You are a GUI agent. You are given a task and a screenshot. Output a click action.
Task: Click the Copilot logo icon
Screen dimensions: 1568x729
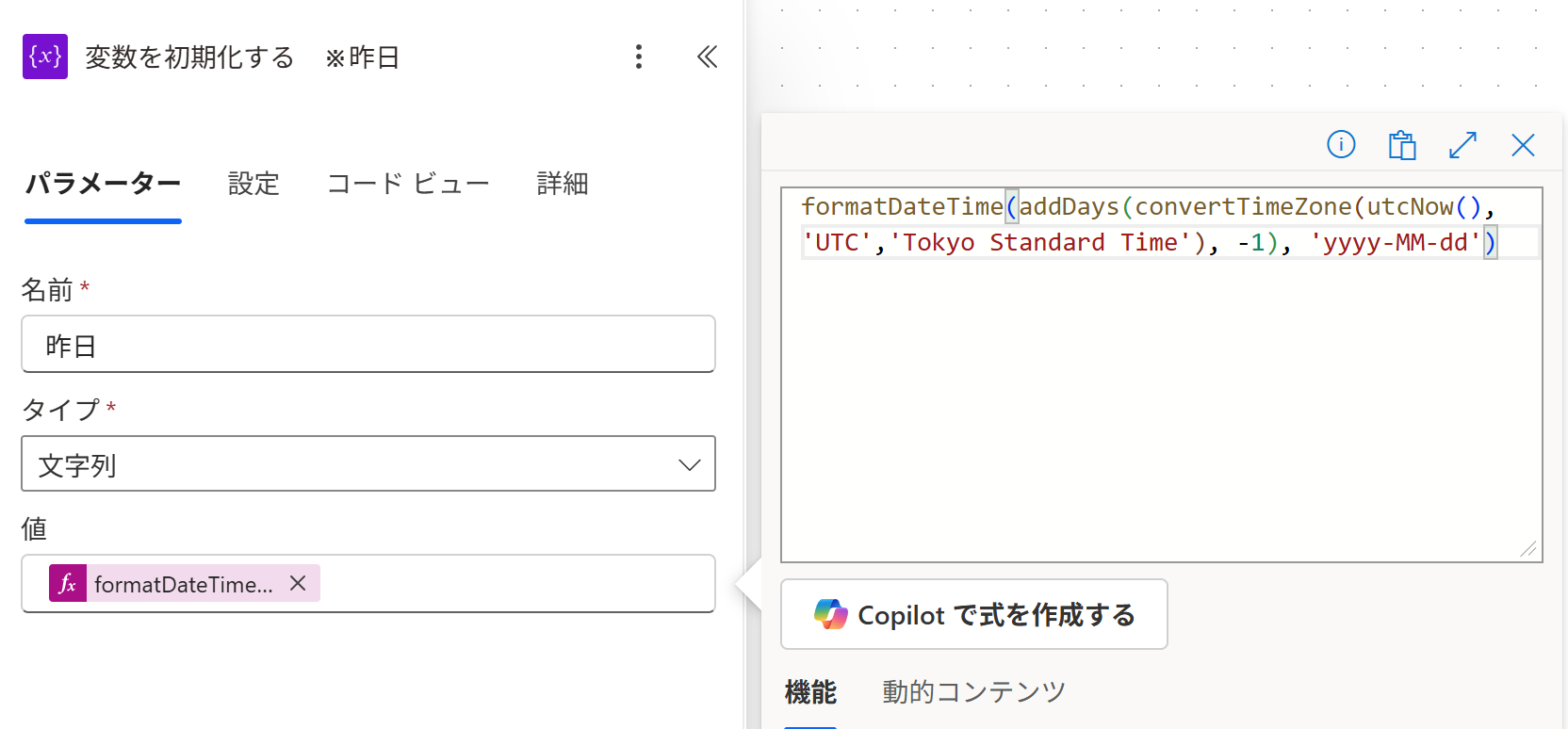(x=830, y=614)
